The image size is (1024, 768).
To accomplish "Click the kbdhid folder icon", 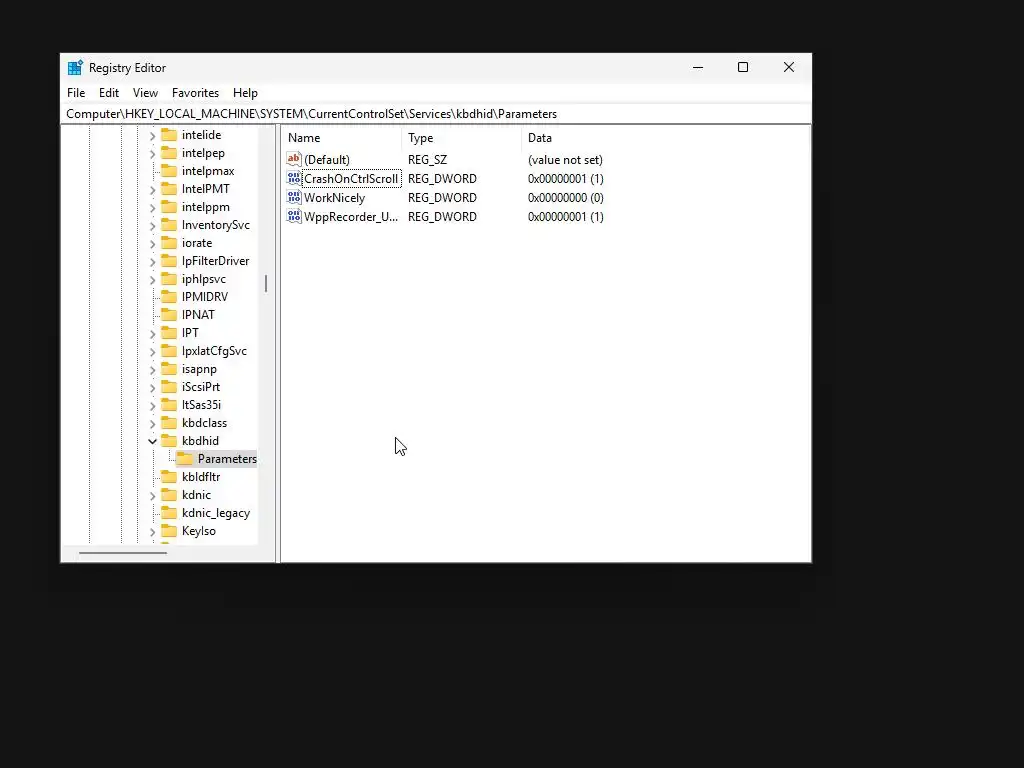I will tap(169, 441).
